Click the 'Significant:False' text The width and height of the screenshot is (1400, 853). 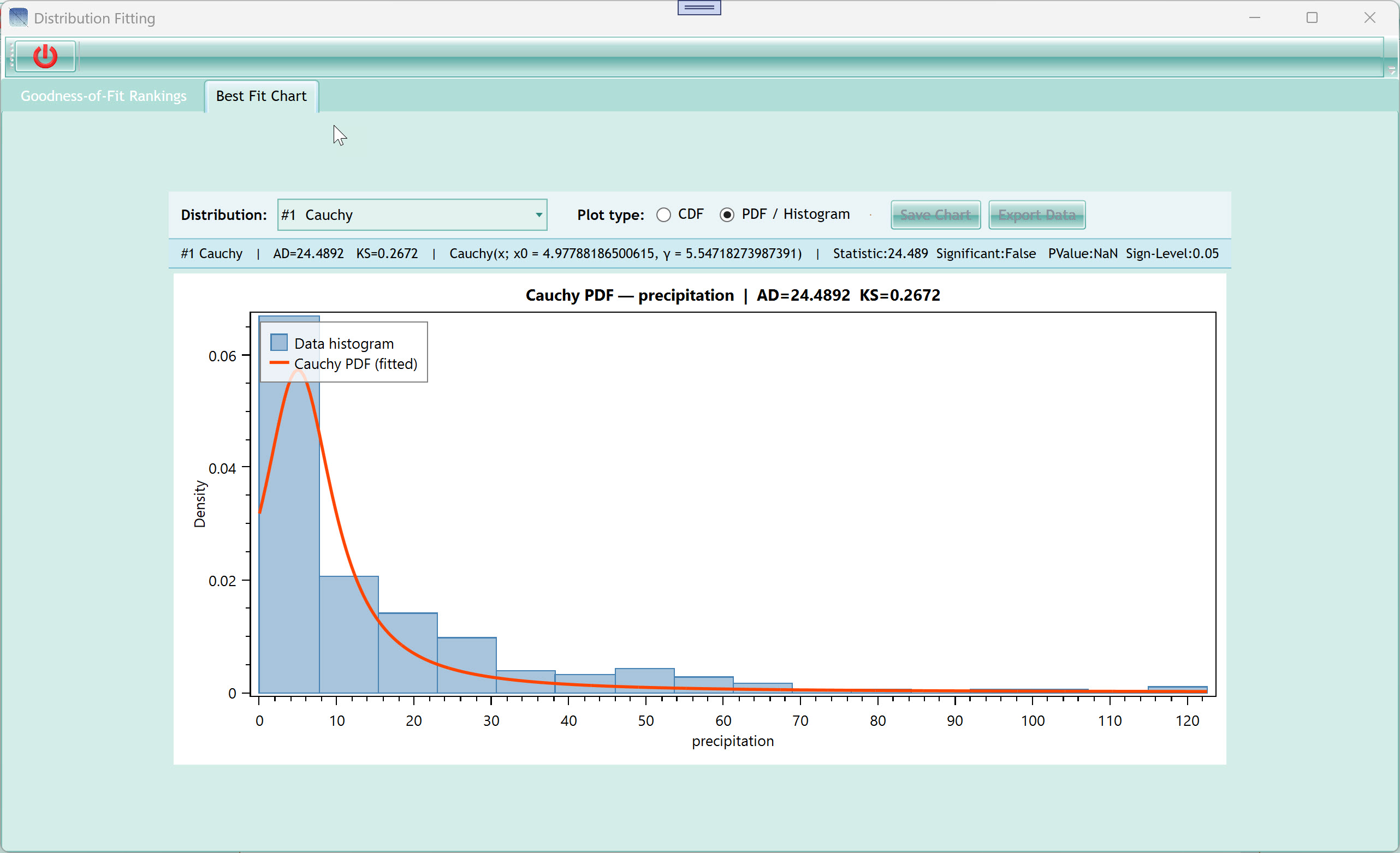coord(986,253)
